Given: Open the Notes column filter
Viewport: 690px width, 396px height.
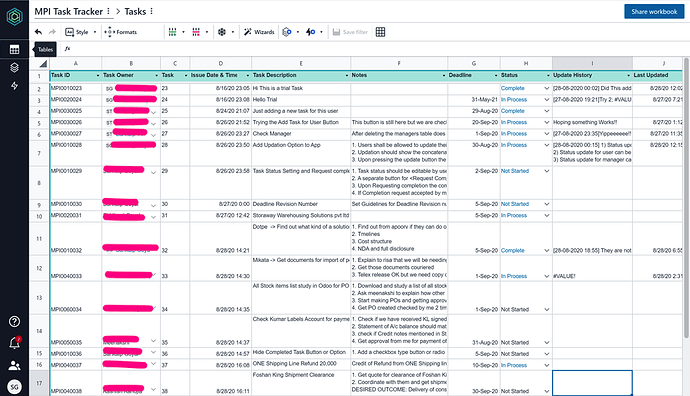Looking at the screenshot, I should pyautogui.click(x=444, y=76).
